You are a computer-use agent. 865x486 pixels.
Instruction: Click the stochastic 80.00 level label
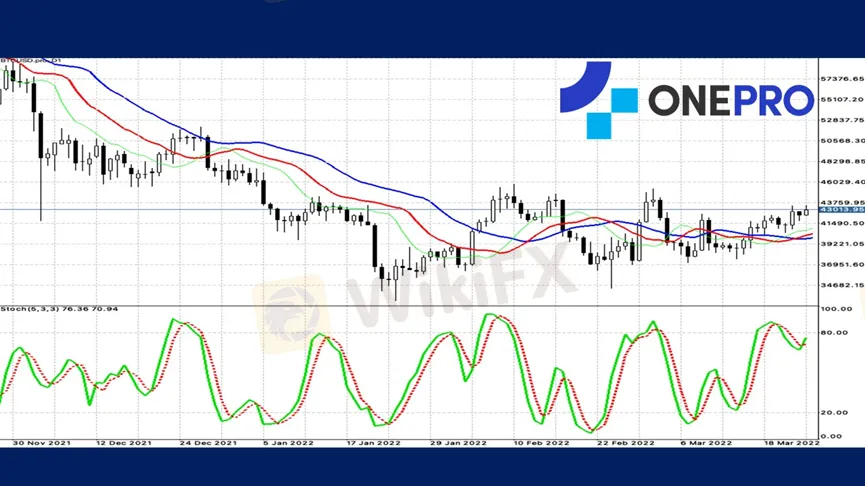click(834, 332)
